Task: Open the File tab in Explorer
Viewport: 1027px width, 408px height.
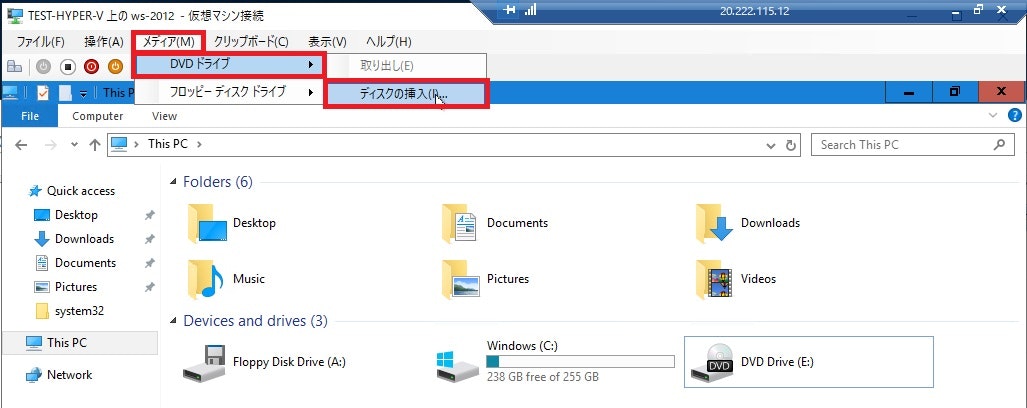Action: [x=30, y=116]
